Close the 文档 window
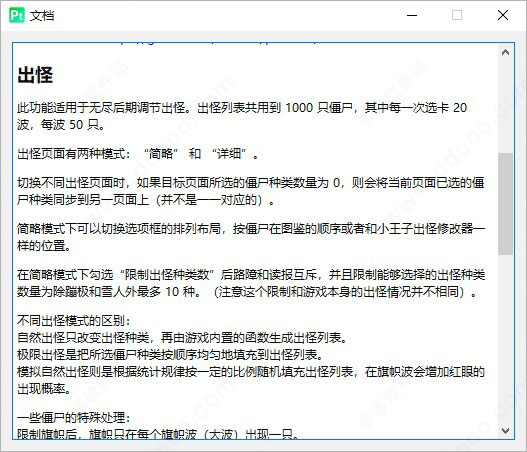527x452 pixels. pyautogui.click(x=503, y=15)
